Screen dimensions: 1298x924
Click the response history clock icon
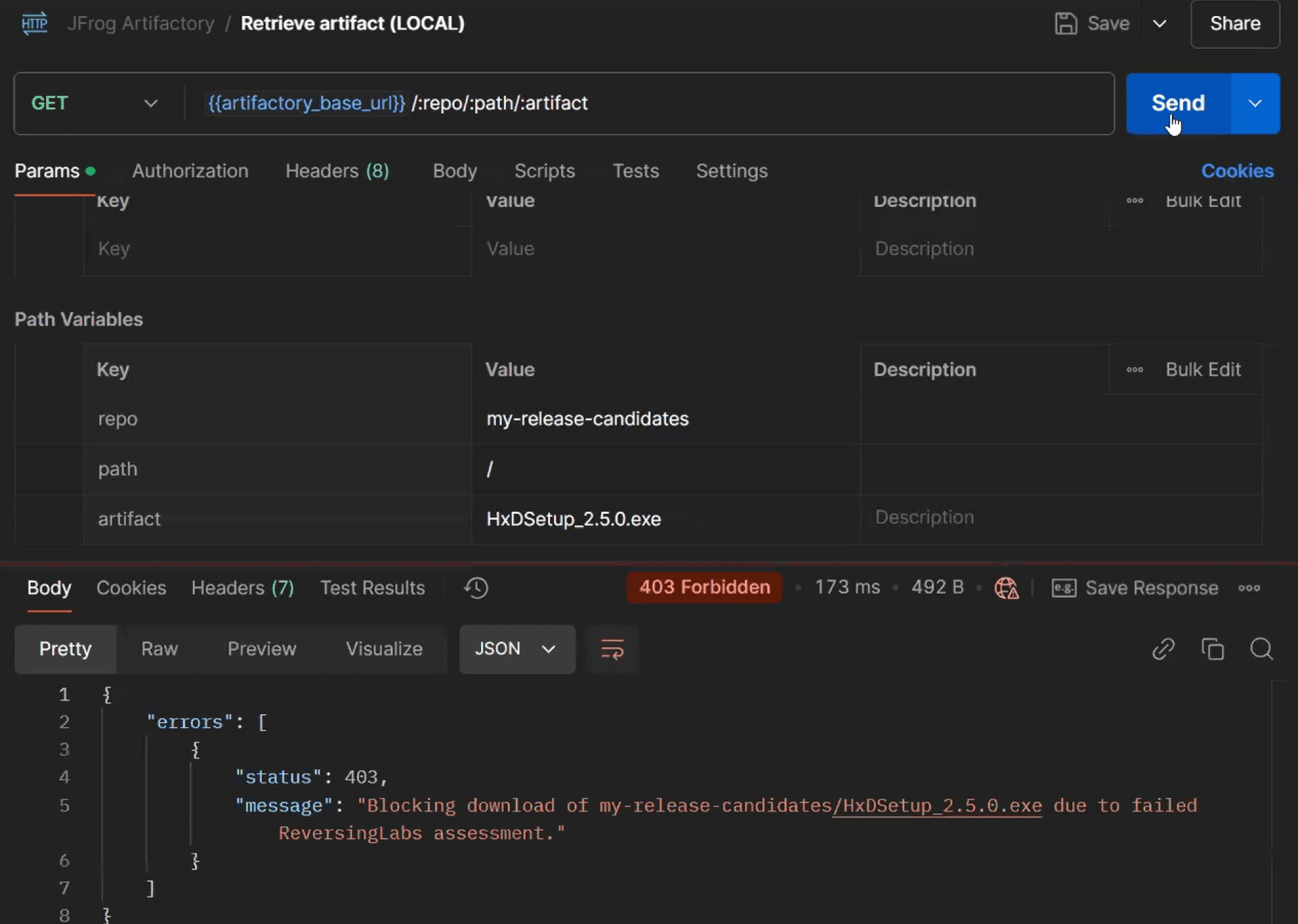pos(476,588)
